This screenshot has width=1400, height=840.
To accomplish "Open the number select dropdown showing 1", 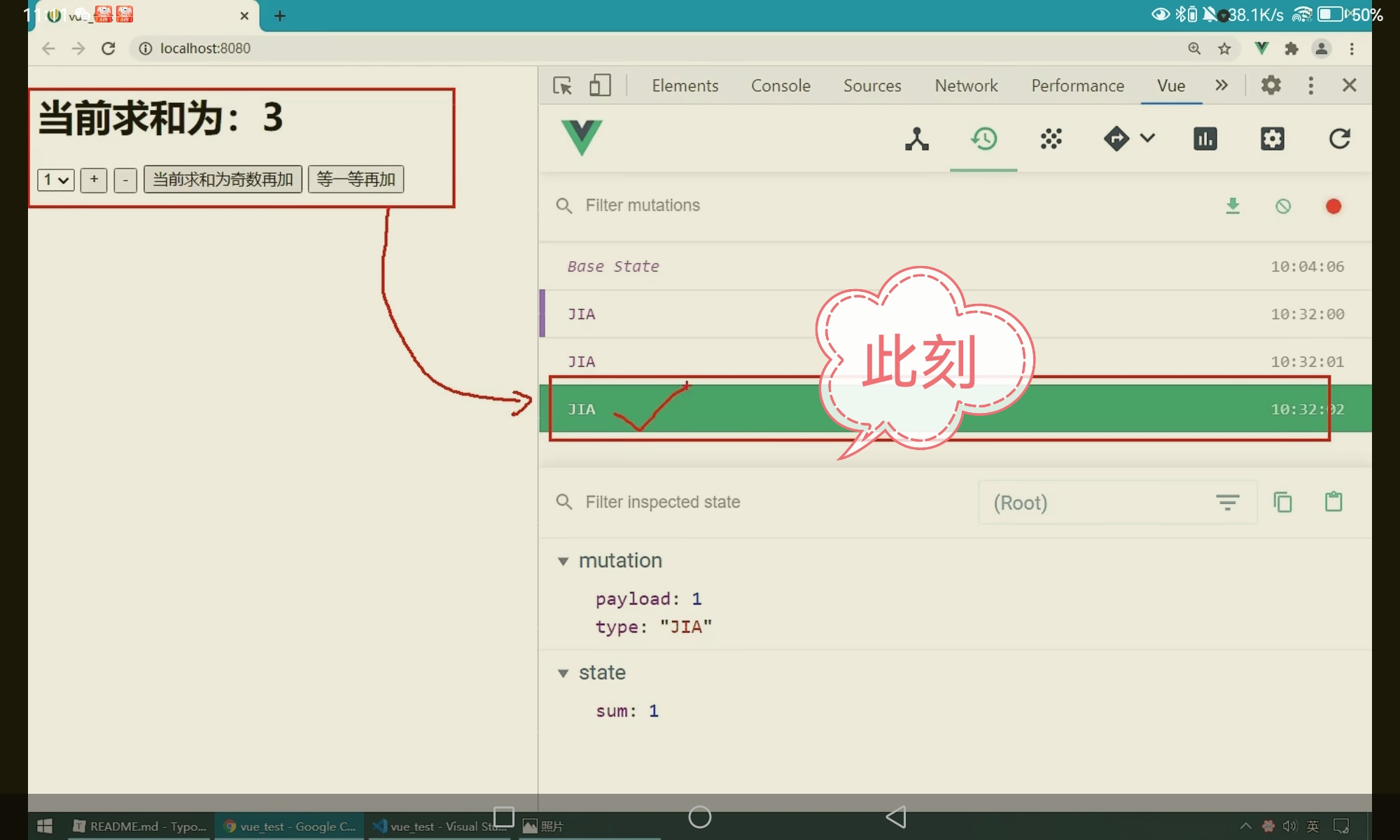I will click(x=56, y=180).
